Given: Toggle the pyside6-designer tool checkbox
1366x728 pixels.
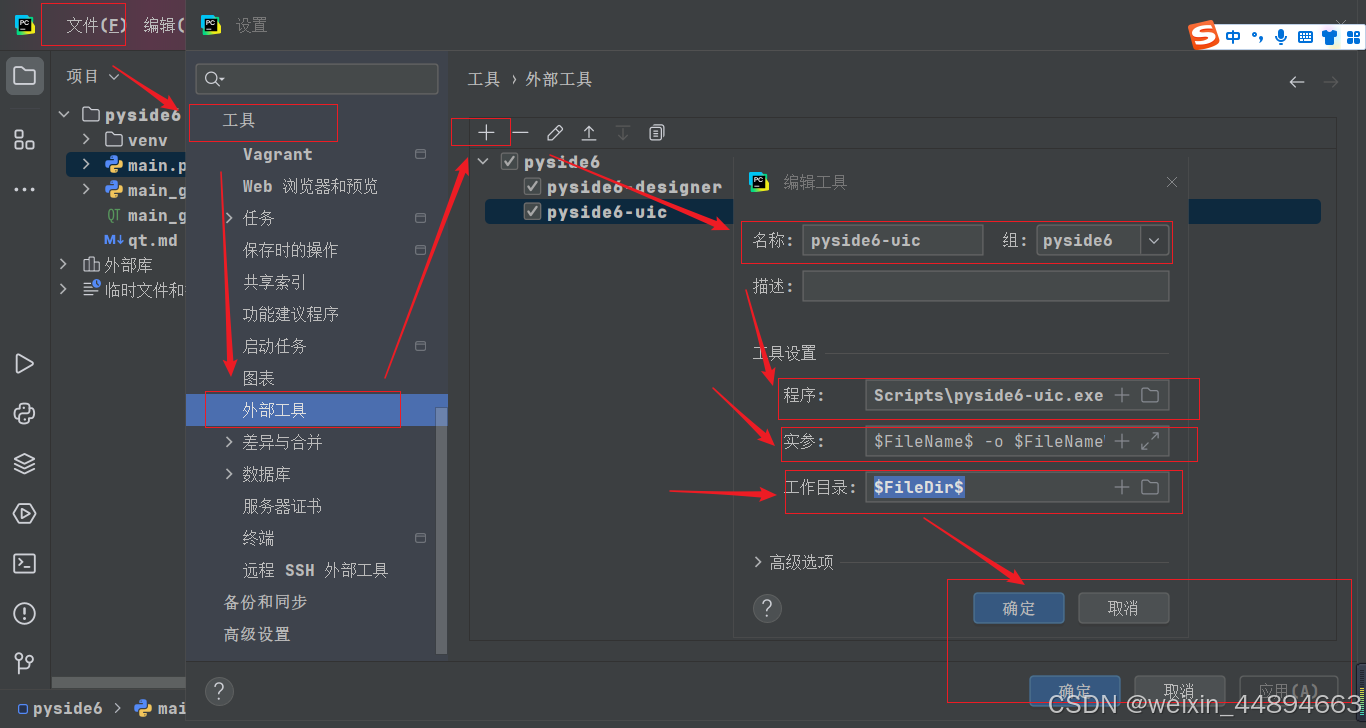Looking at the screenshot, I should (532, 187).
